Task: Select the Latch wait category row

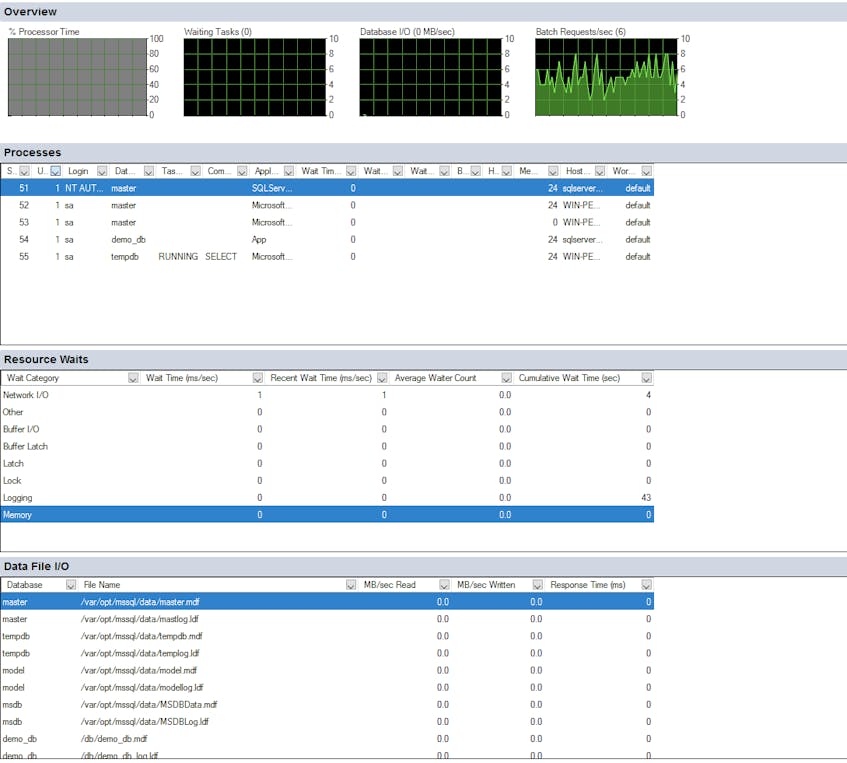Action: 327,464
